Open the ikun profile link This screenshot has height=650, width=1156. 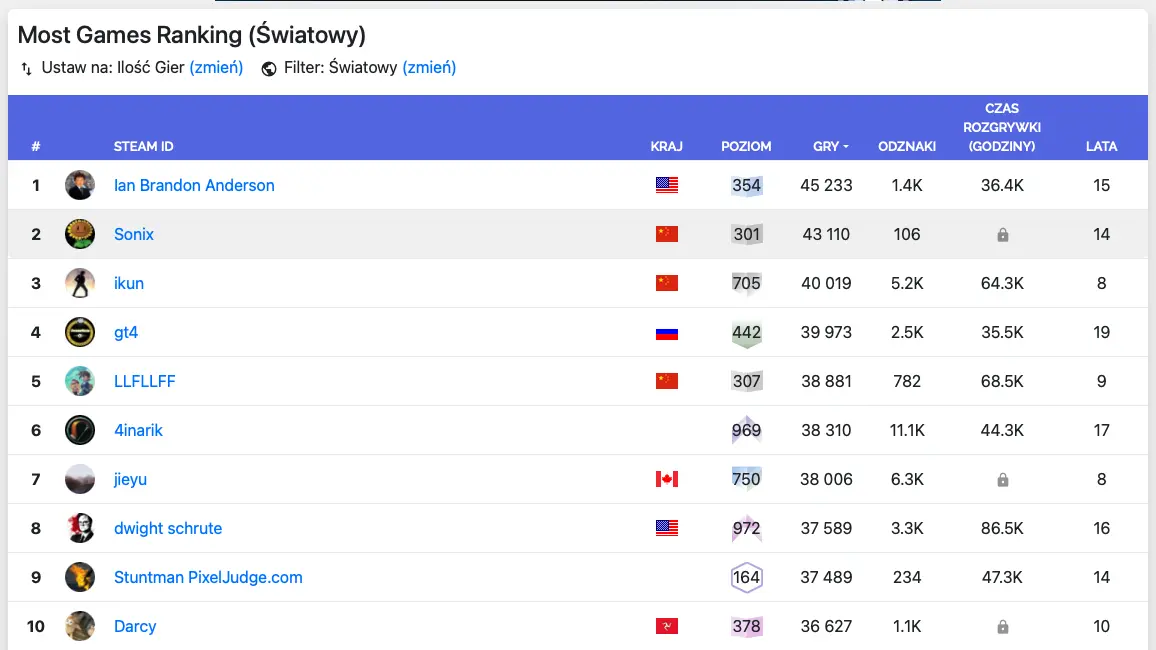[x=128, y=283]
